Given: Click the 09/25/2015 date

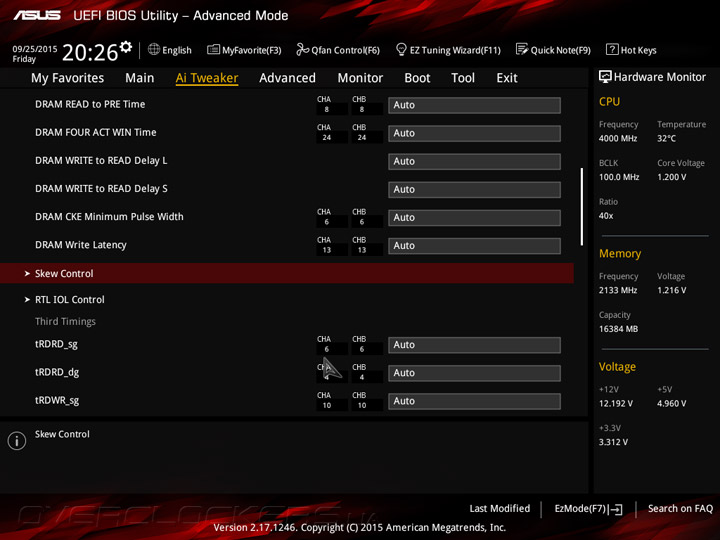Looking at the screenshot, I should pos(35,49).
